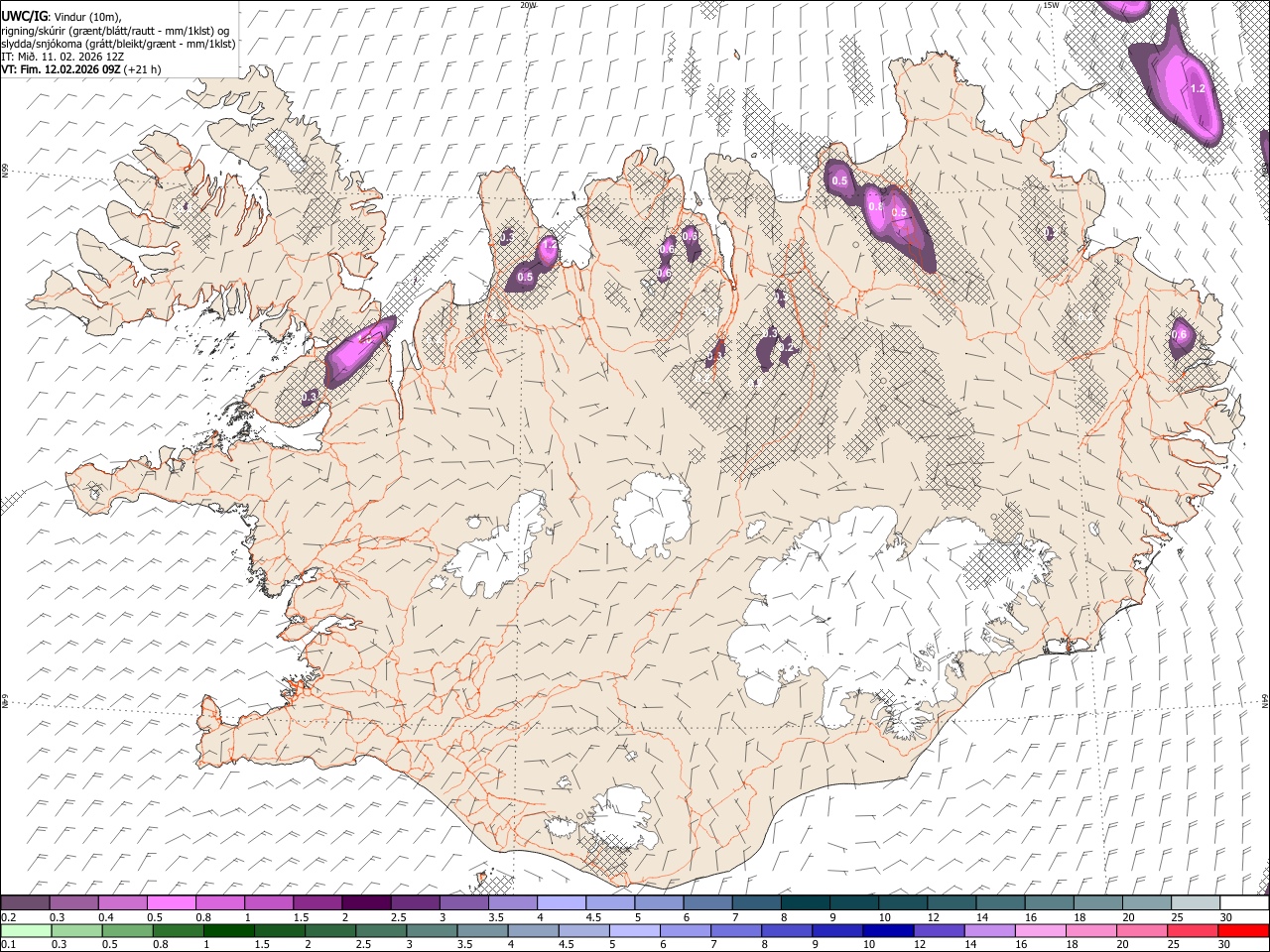
Task: Click the '64N' latitude label on the right edge
Action: (1265, 700)
